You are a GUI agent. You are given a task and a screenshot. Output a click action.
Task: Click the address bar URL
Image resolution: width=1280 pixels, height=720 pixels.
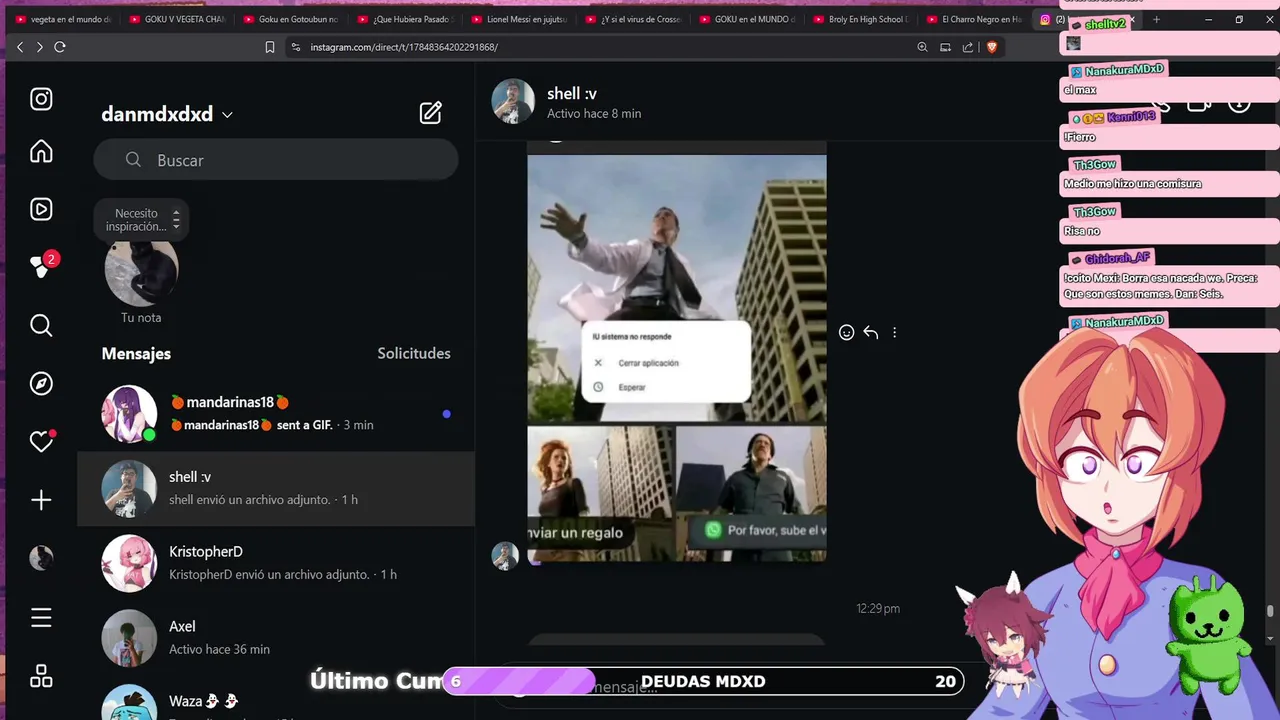coord(404,47)
